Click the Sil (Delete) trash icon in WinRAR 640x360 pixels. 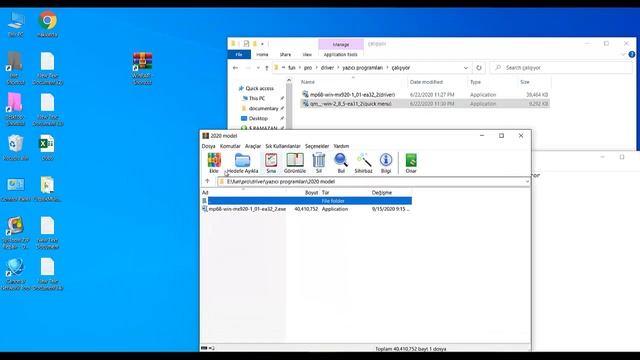[319, 163]
